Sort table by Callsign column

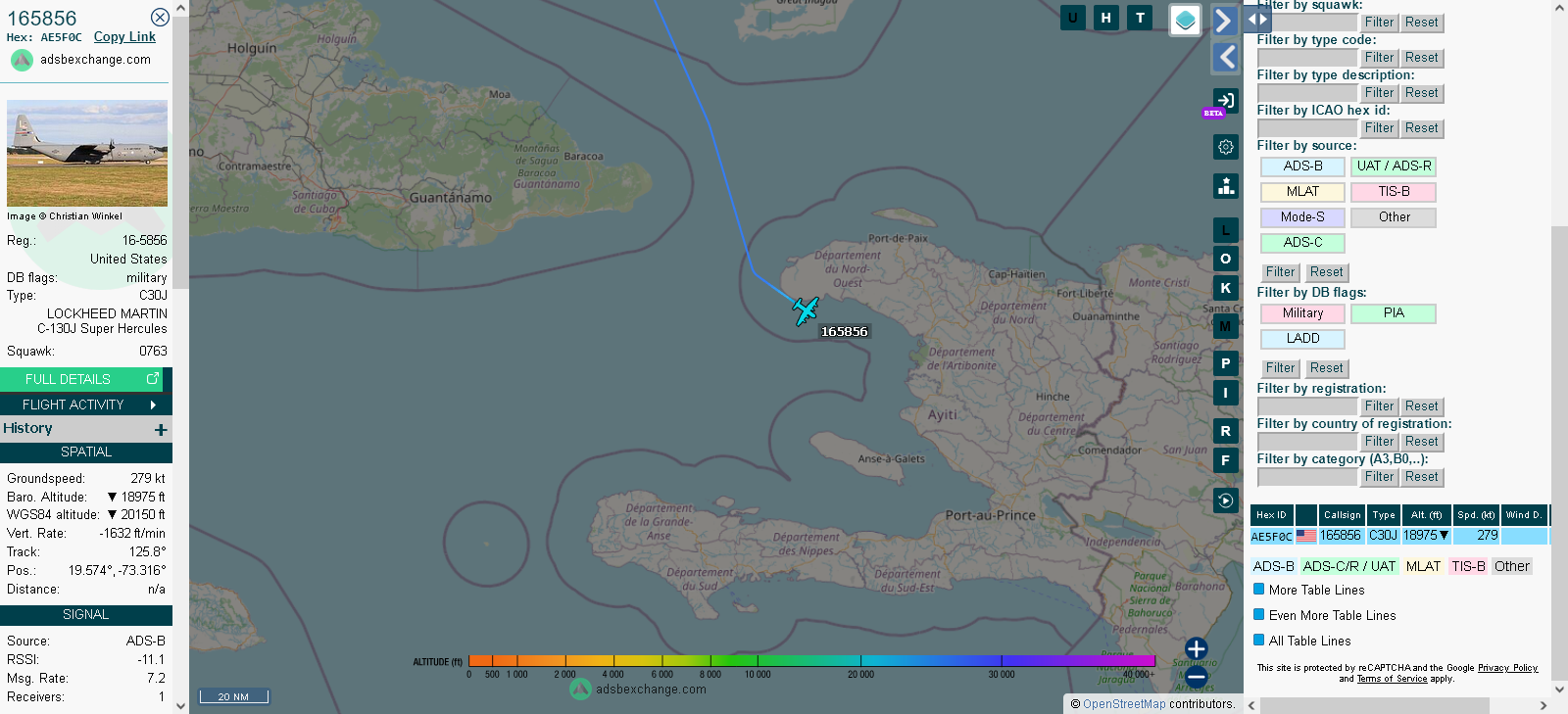(x=1343, y=515)
